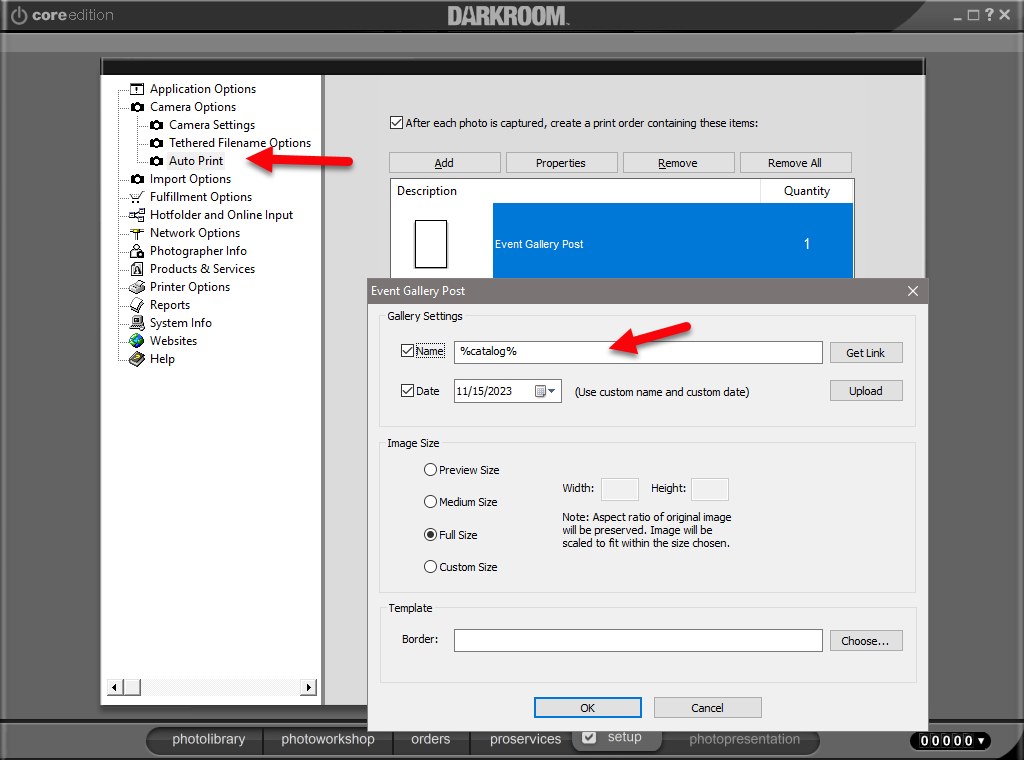Click the Upload button

pyautogui.click(x=866, y=391)
